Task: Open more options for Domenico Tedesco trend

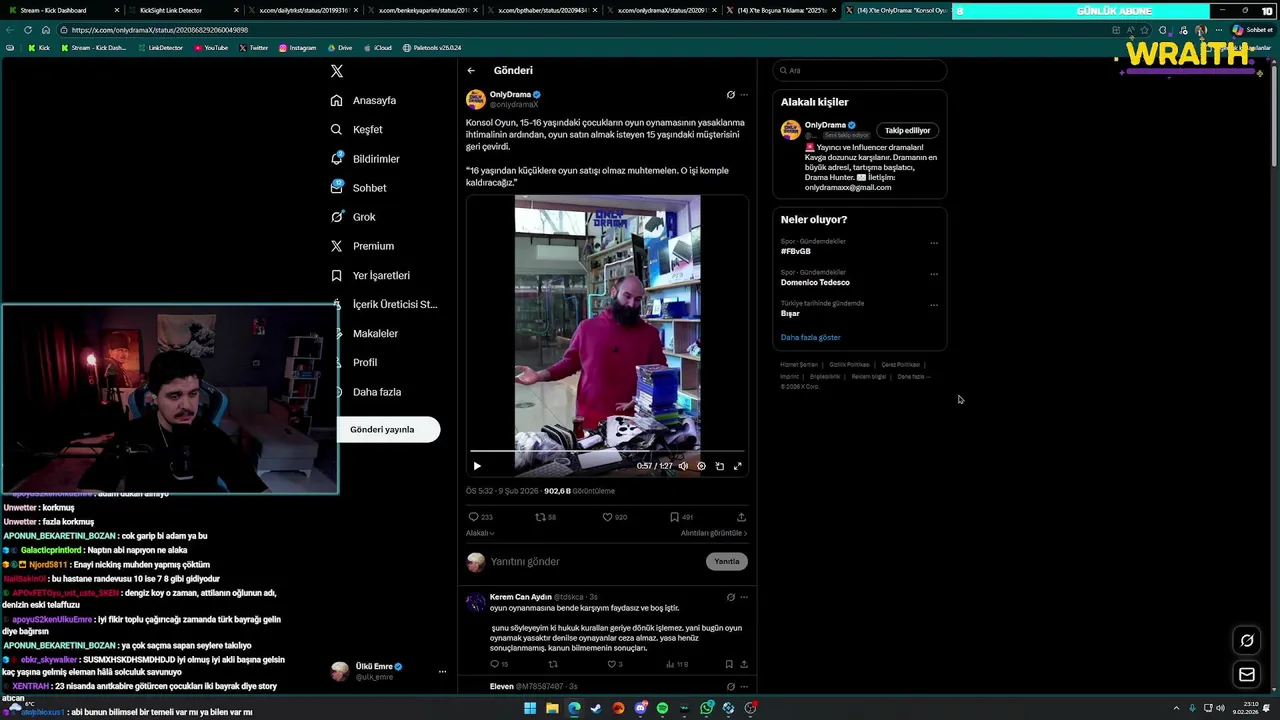Action: 934,274
